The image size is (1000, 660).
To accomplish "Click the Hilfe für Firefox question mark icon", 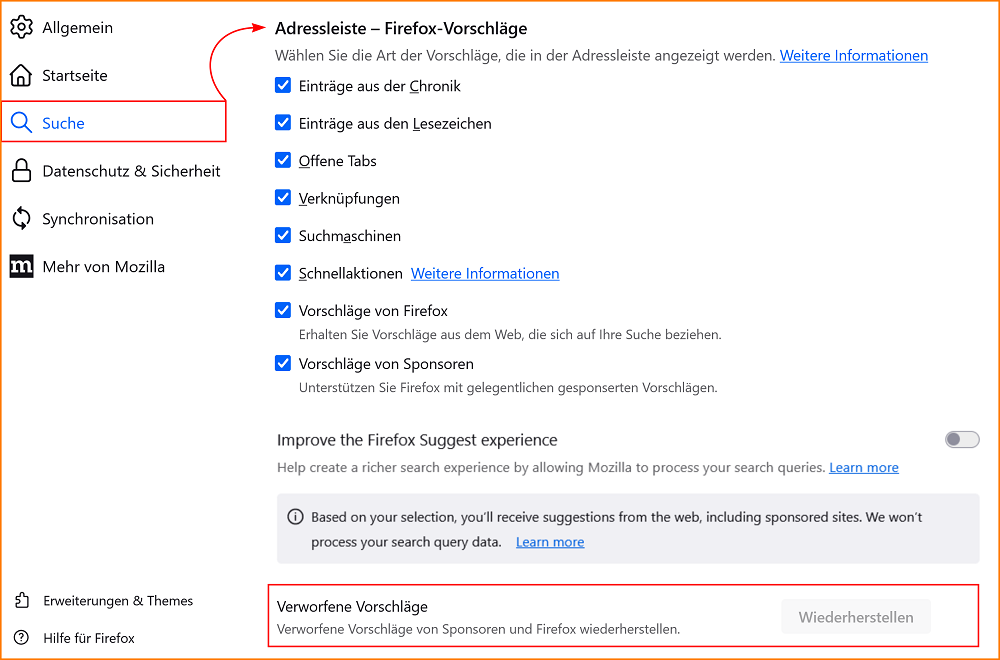I will [21, 637].
